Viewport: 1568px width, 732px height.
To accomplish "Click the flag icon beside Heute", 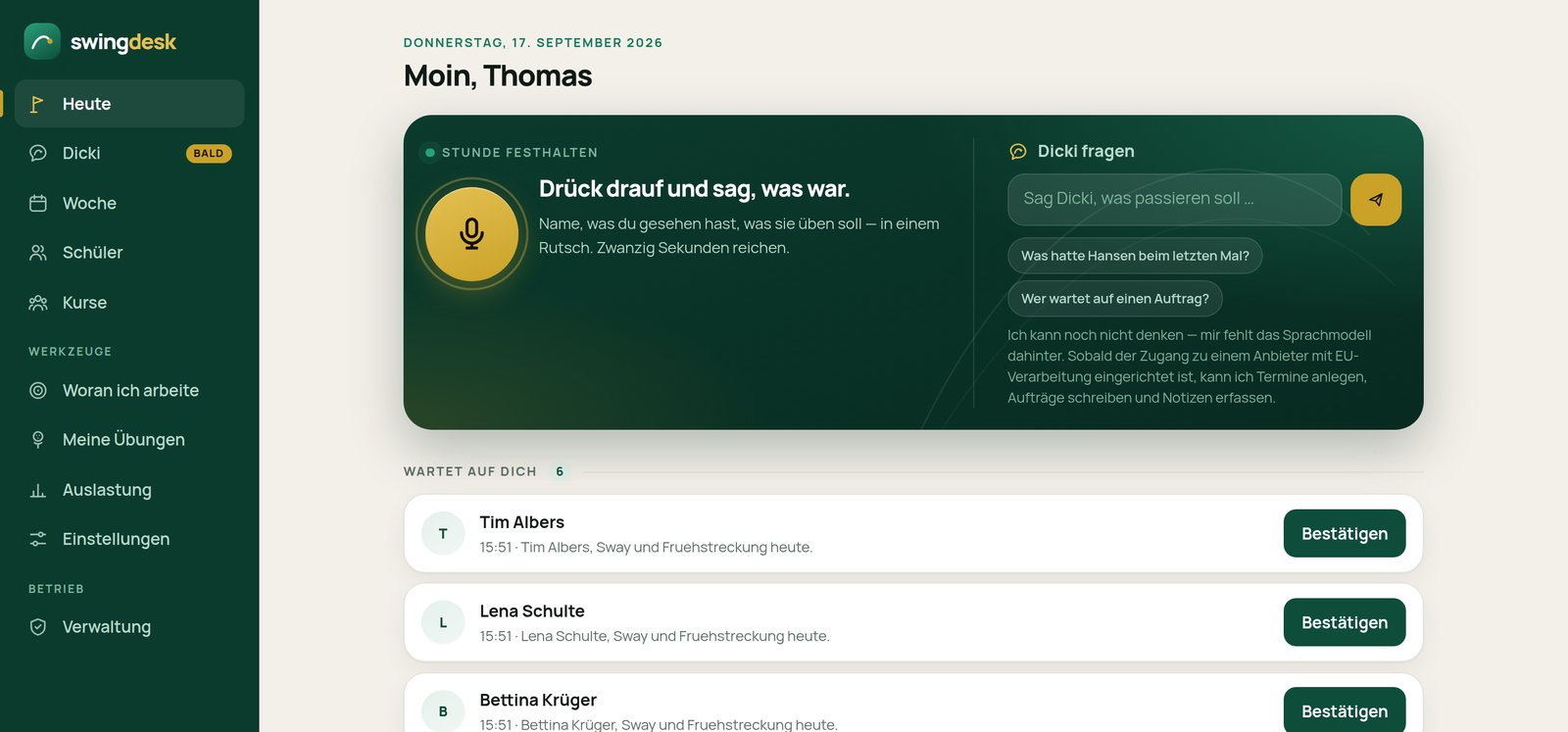I will (37, 104).
